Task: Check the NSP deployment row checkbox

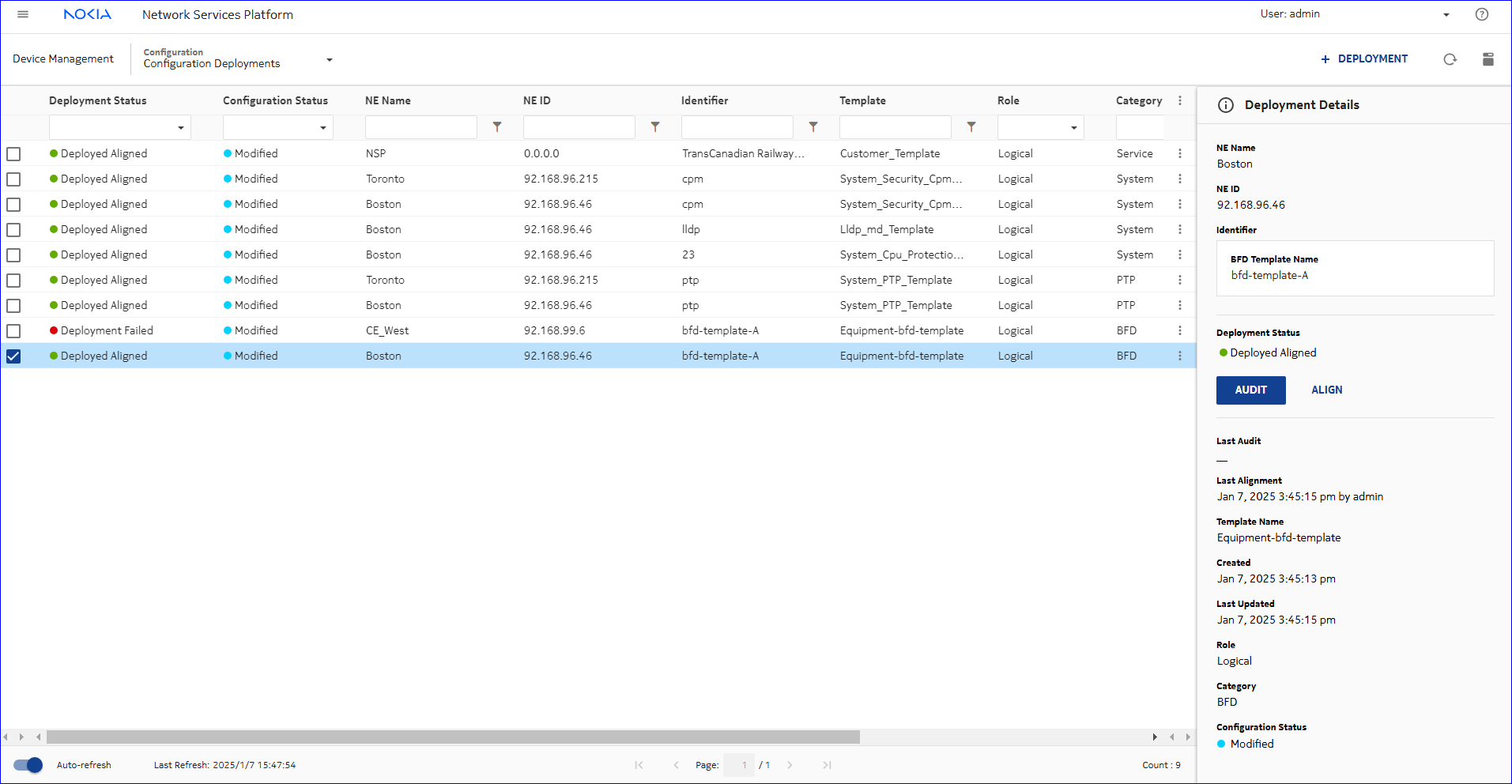Action: tap(13, 154)
